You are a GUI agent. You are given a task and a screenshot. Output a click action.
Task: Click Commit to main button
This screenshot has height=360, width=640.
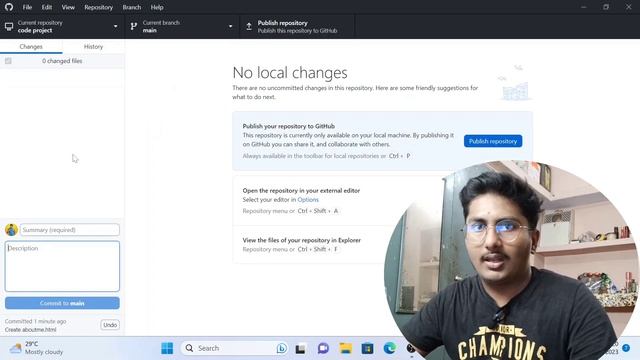[x=62, y=303]
